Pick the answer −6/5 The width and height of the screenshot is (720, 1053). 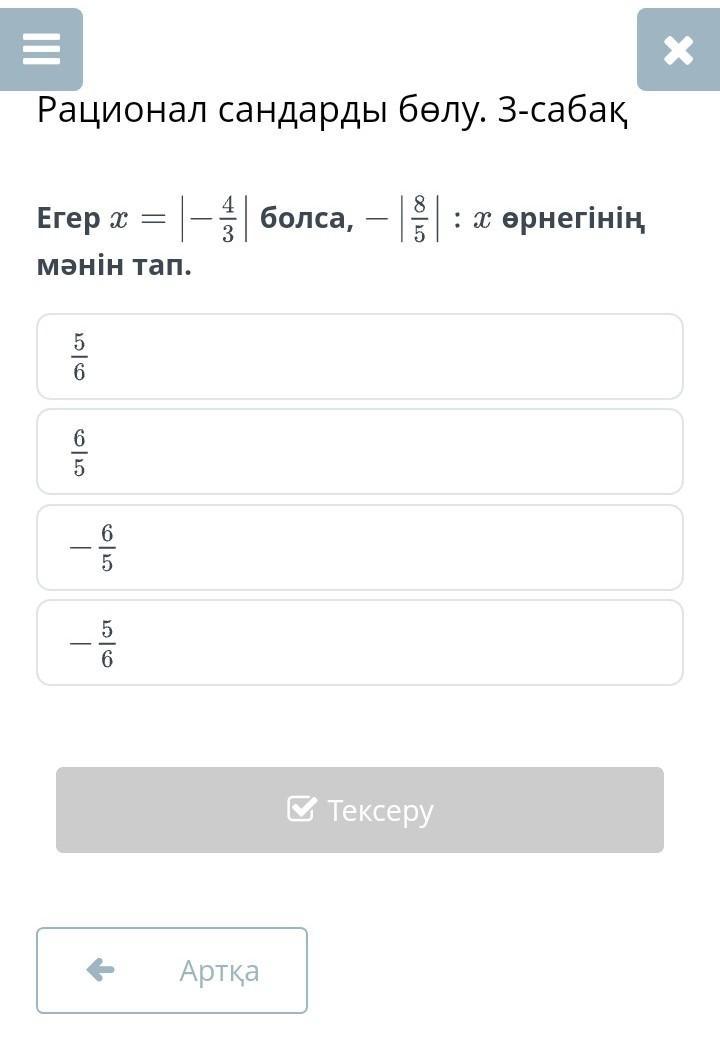(360, 547)
